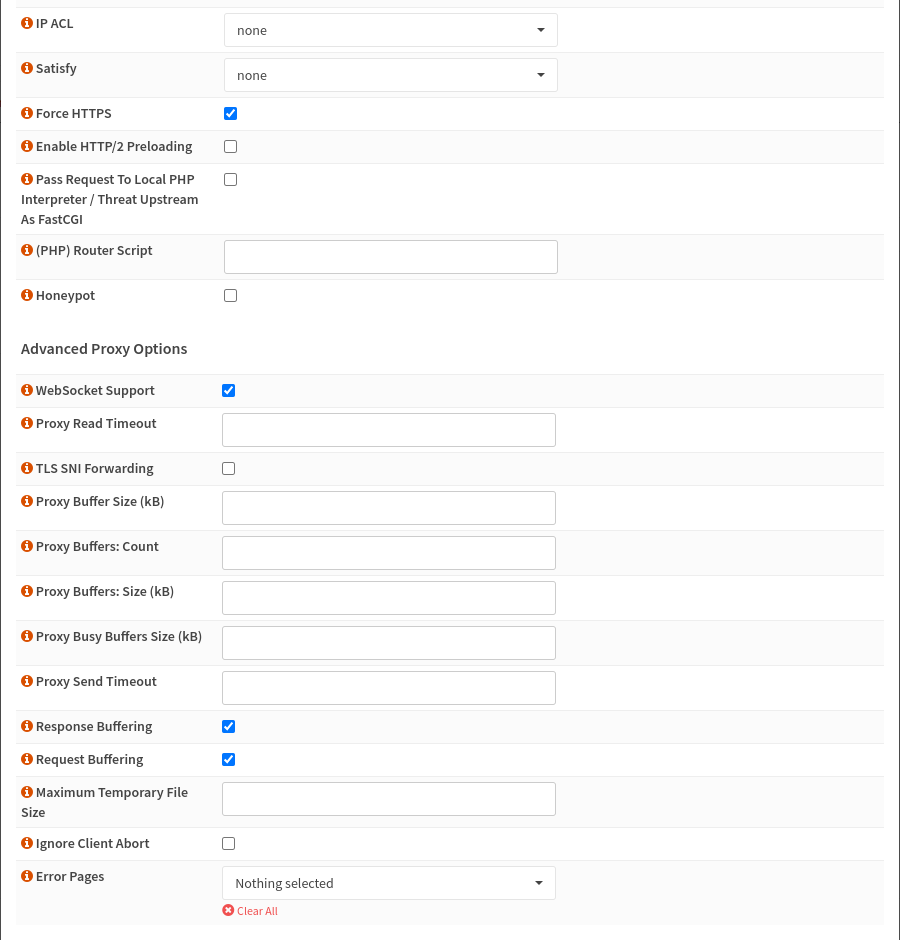
Task: Expand the Satisfy dropdown menu
Action: (x=390, y=74)
